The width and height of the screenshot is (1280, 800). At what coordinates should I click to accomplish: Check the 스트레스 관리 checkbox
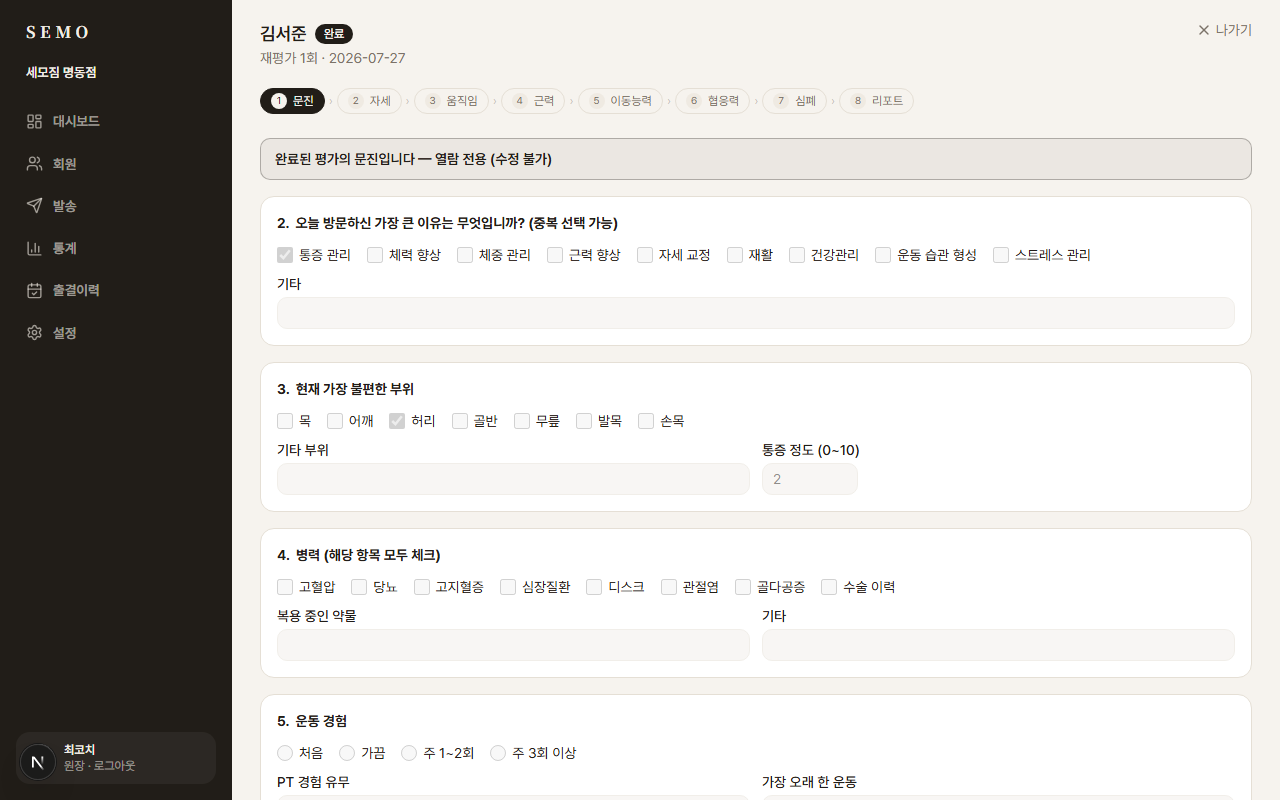click(1001, 255)
